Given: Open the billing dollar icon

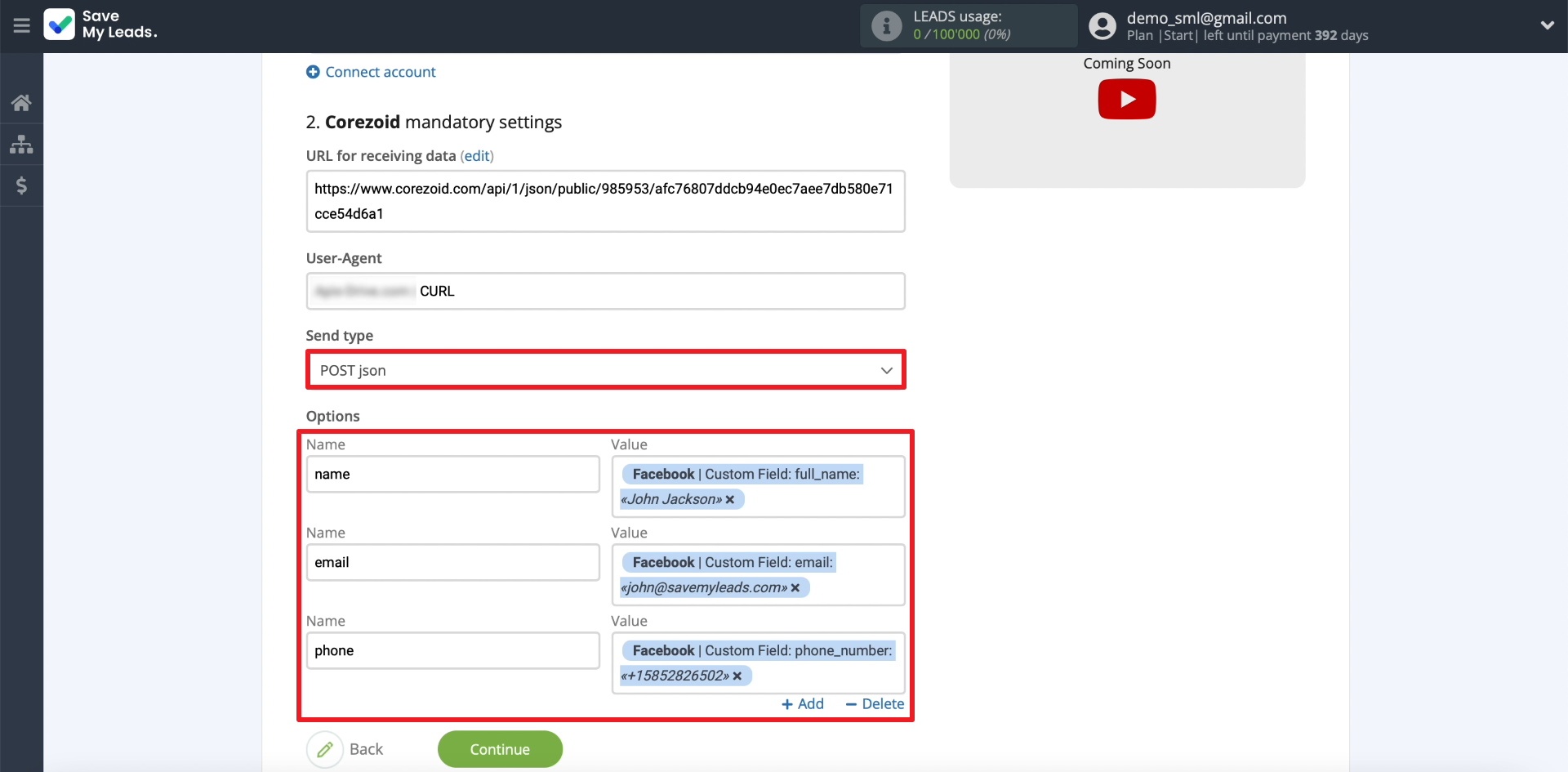Looking at the screenshot, I should pos(21,185).
